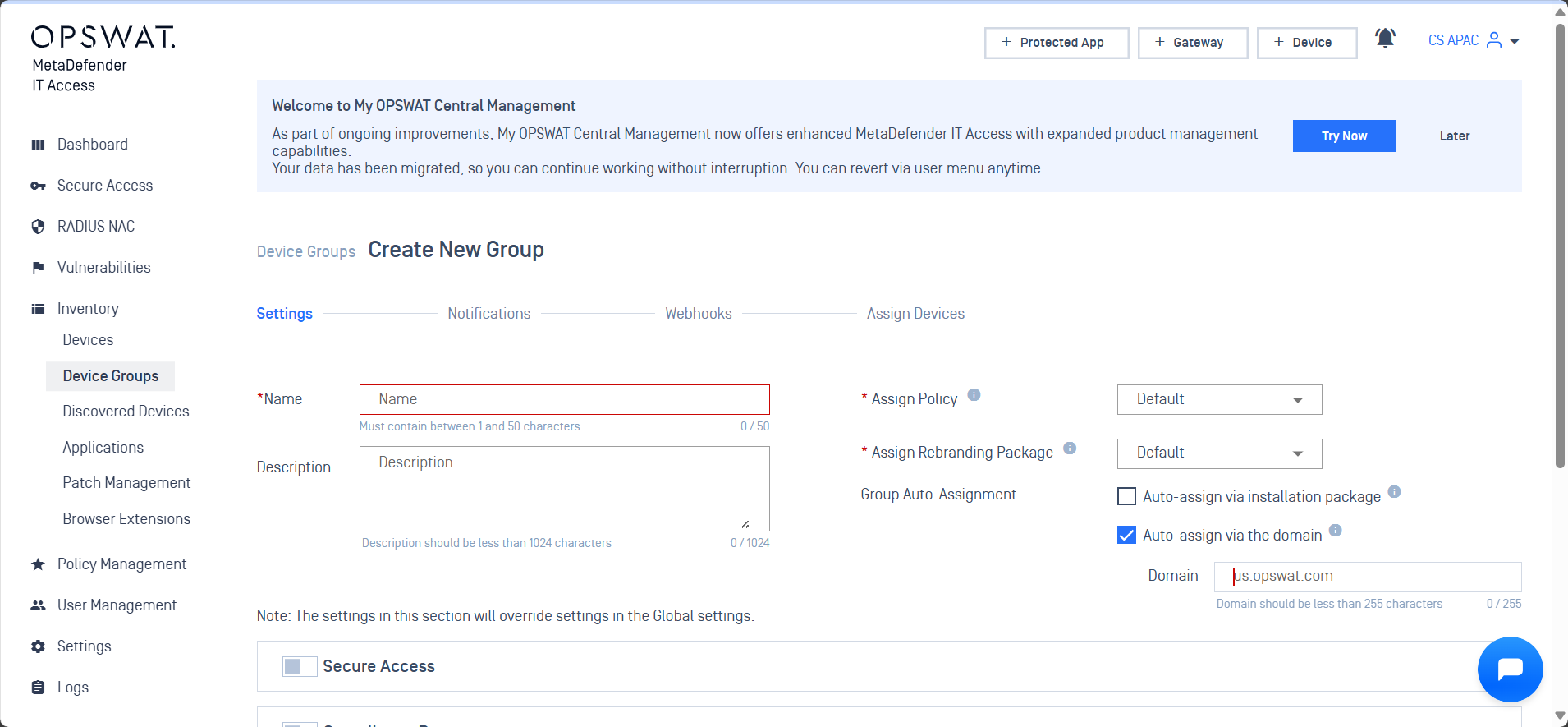Click the Device Groups breadcrumb link

point(305,252)
